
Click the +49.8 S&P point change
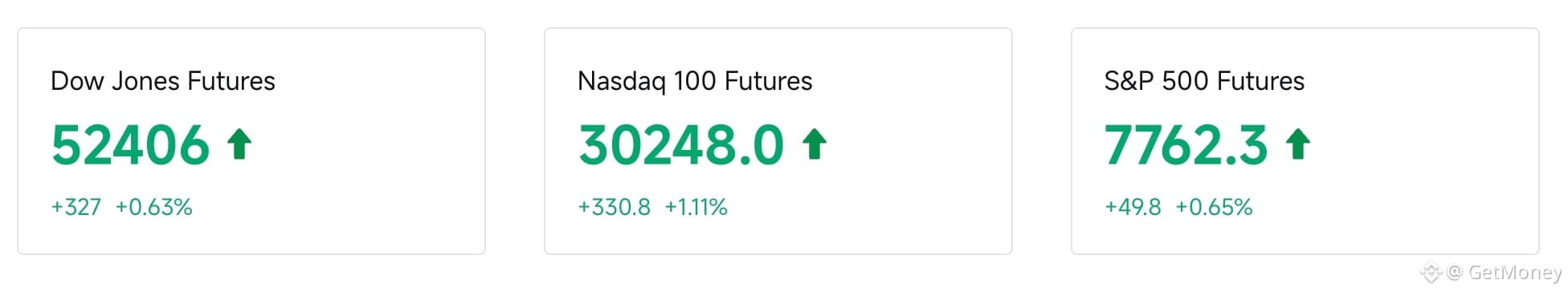click(x=1133, y=207)
